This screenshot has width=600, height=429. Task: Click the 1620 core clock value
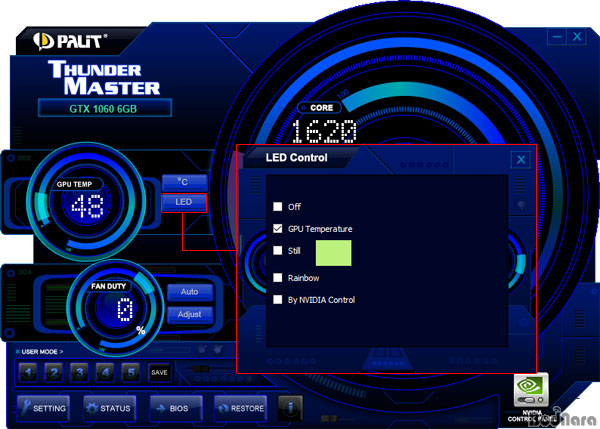pyautogui.click(x=324, y=131)
